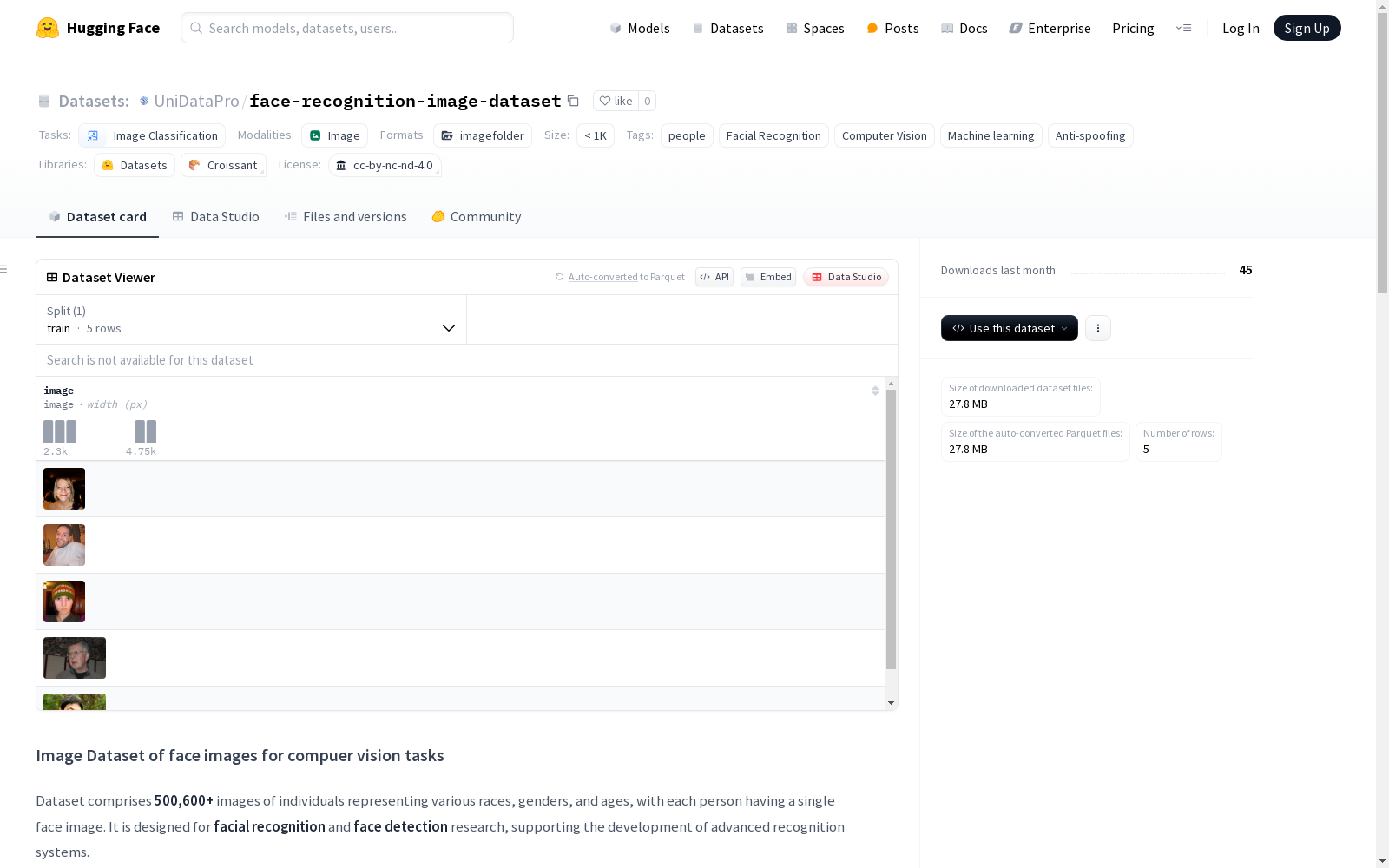Click the imagefolder format tag
1389x868 pixels.
[x=483, y=135]
